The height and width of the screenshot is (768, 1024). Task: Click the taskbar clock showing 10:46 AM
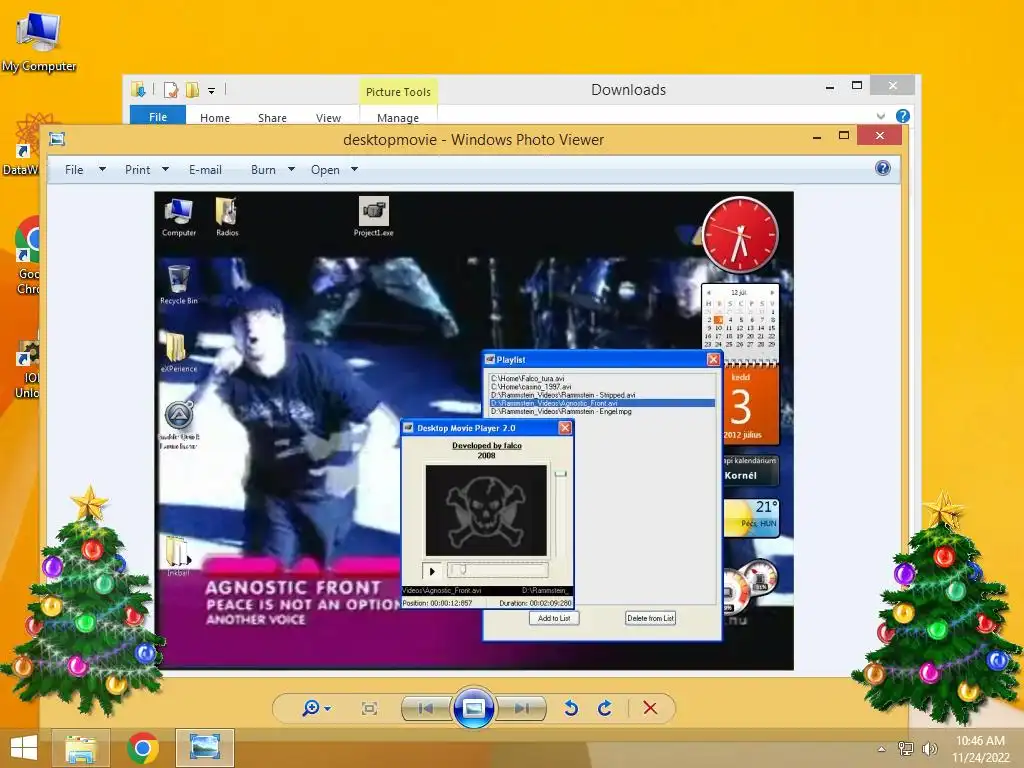[x=980, y=749]
